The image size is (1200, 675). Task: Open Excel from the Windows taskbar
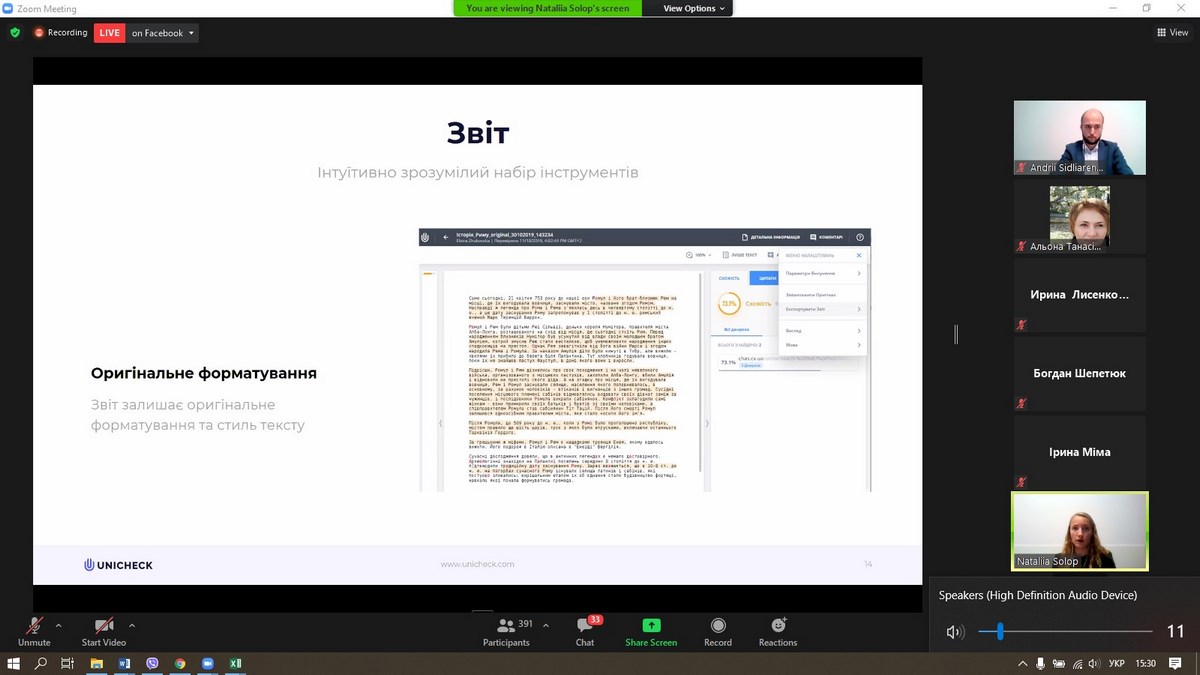pyautogui.click(x=236, y=663)
